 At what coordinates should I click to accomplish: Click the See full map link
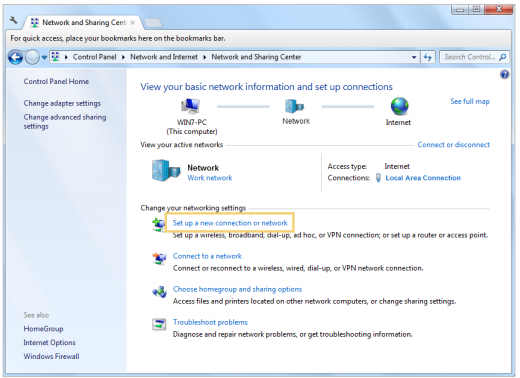470,101
